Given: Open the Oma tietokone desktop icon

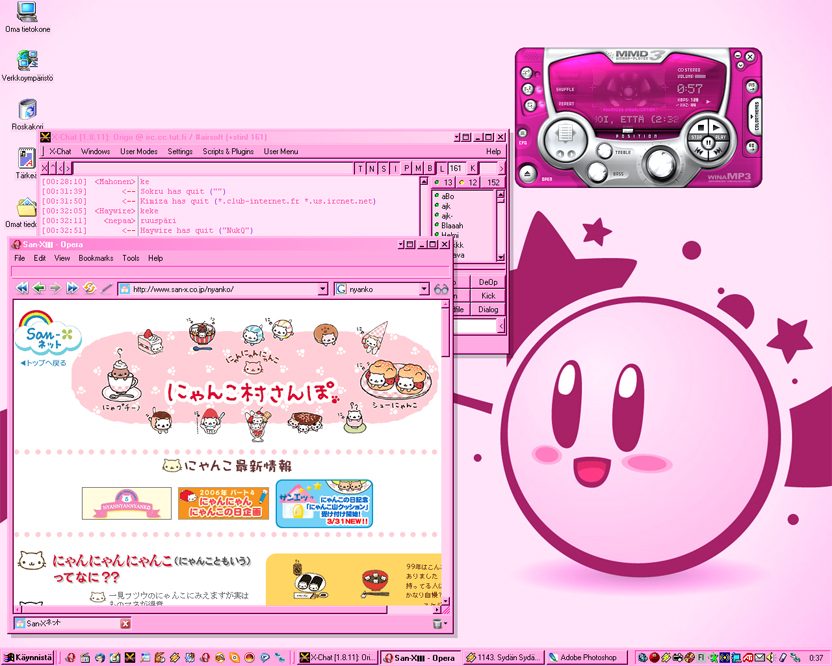Looking at the screenshot, I should (27, 18).
